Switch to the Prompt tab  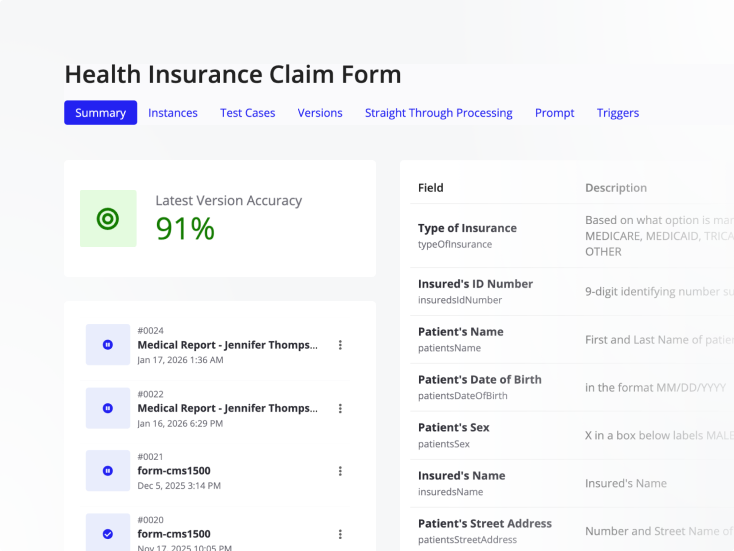click(554, 113)
